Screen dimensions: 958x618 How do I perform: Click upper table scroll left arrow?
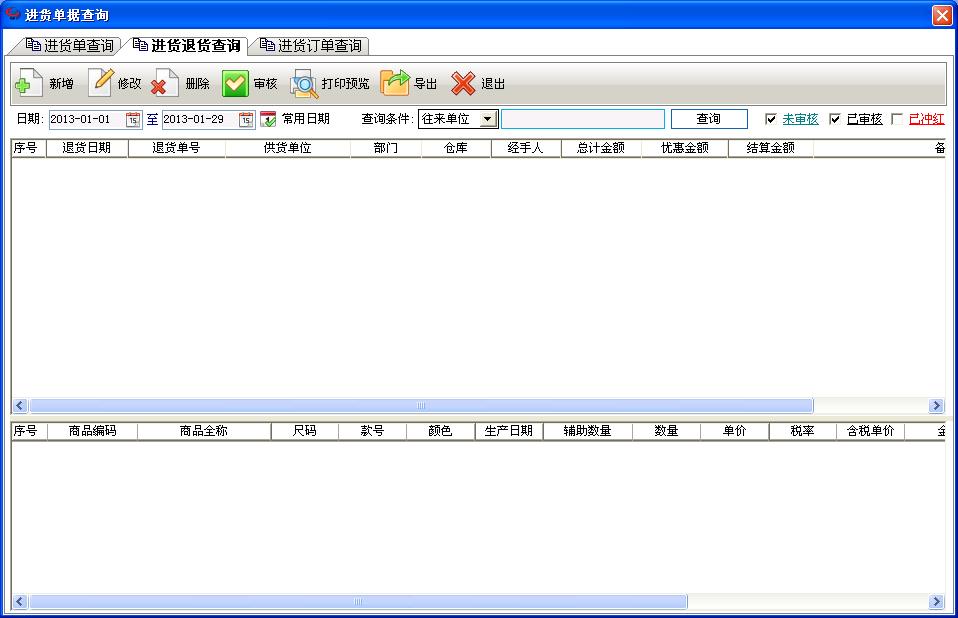[20, 405]
